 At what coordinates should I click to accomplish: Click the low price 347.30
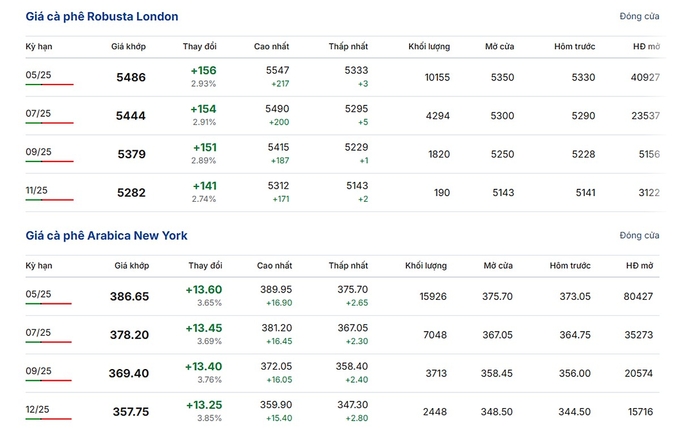[x=353, y=405]
